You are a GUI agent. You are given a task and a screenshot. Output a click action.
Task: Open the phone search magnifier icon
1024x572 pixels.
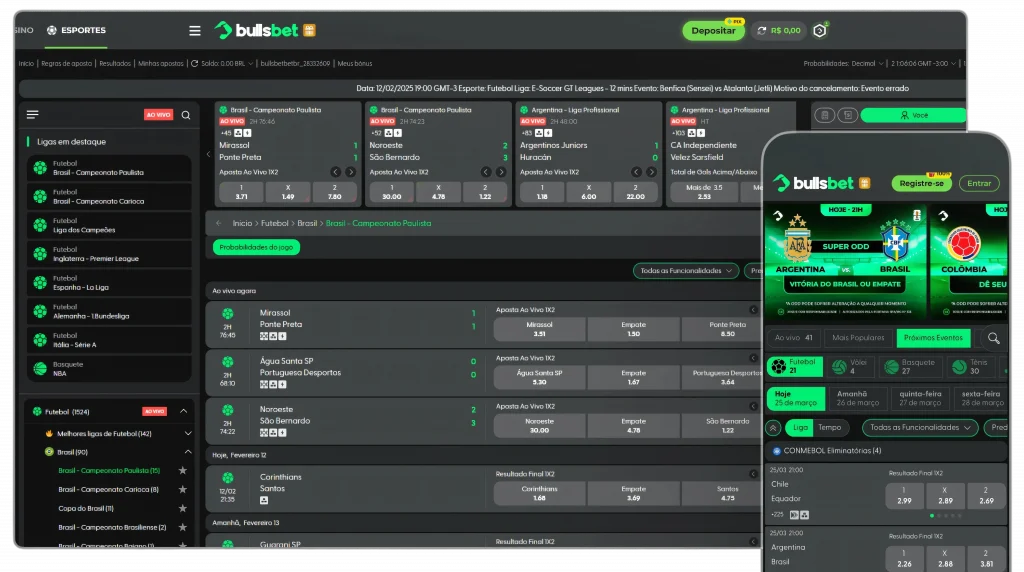pos(993,338)
